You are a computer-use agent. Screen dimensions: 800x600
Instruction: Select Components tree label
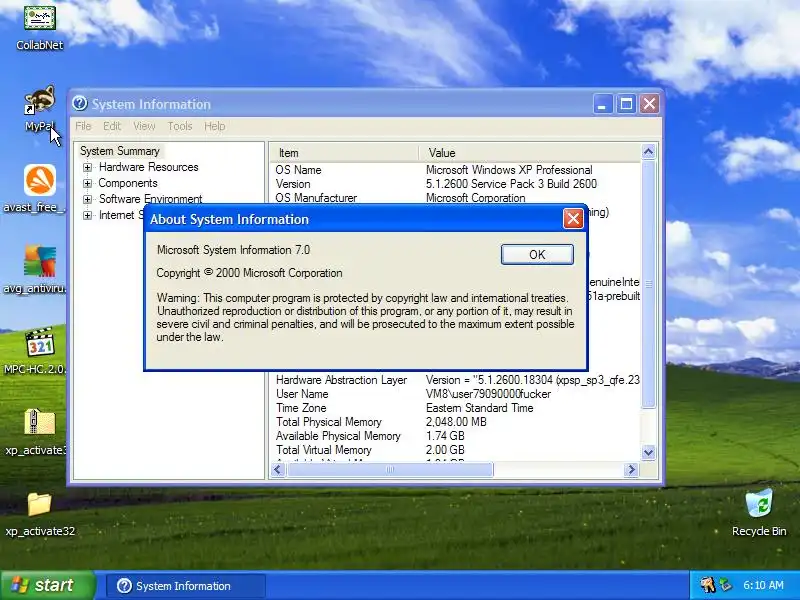[x=128, y=183]
